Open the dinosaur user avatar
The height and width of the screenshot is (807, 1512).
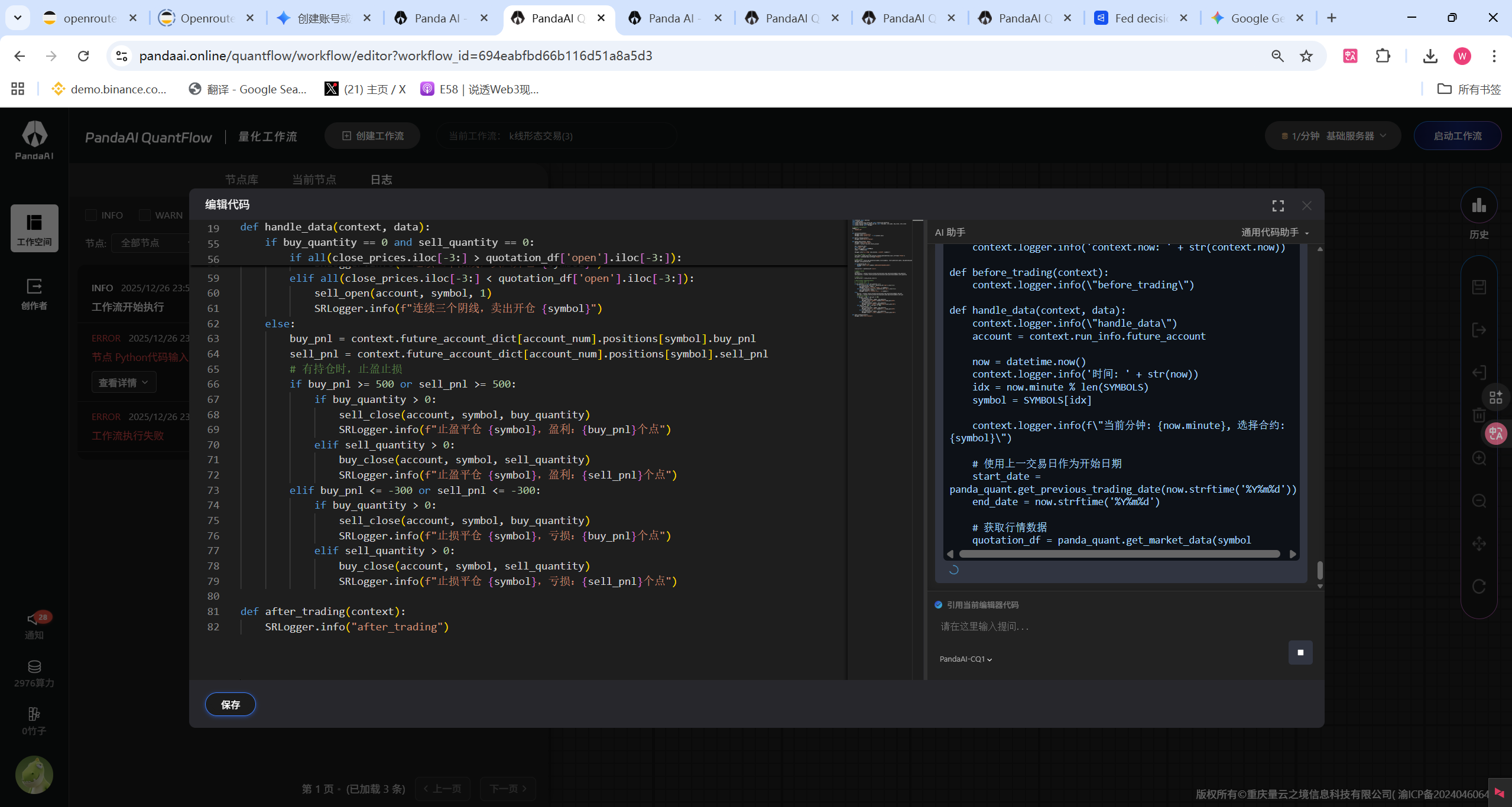pos(34,775)
